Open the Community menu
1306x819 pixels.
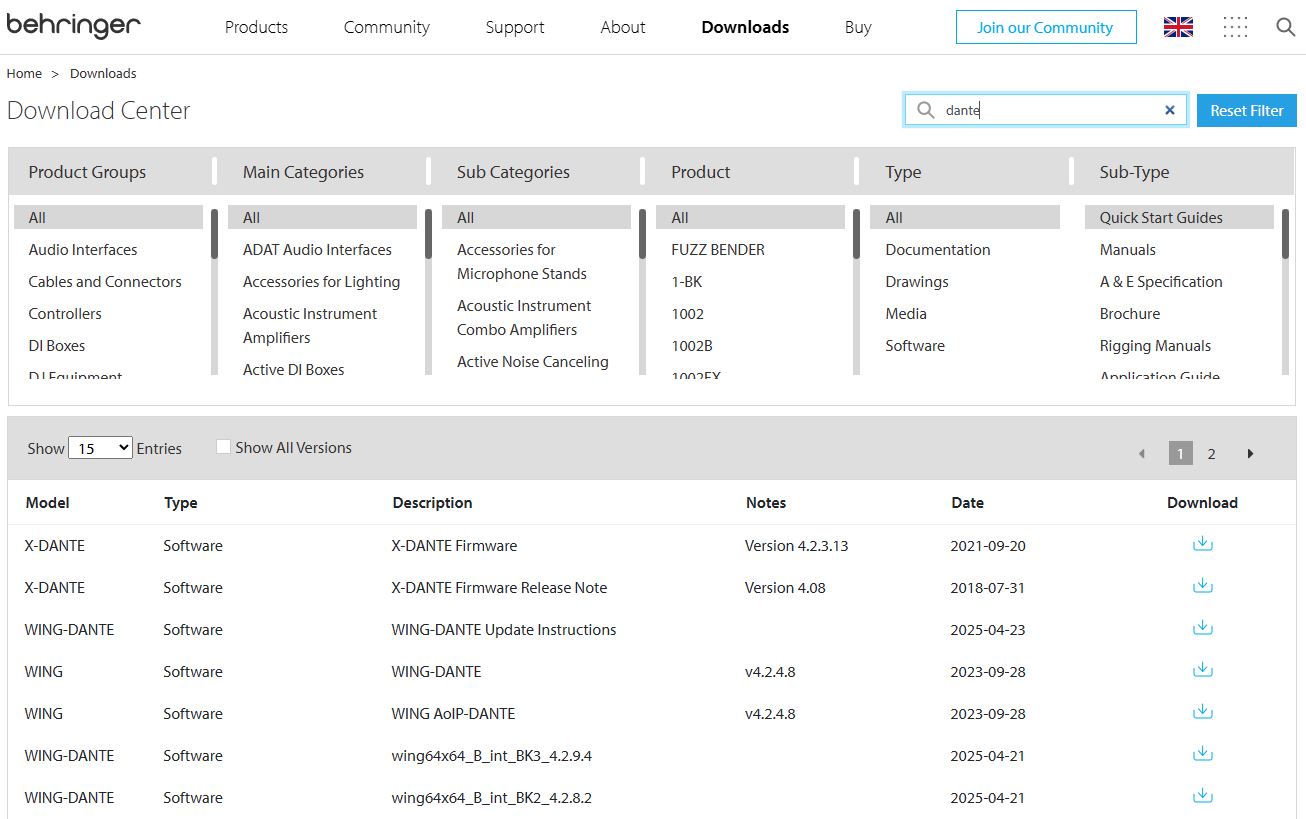[x=387, y=27]
